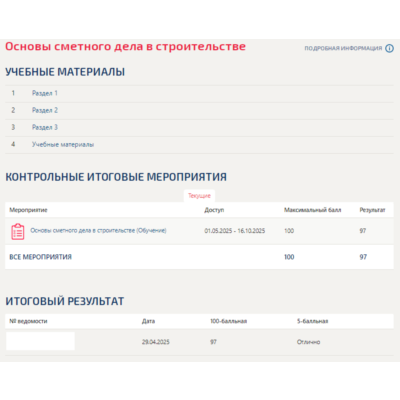
Task: Click the УЧЕБНЫЕ МАТЕРИАЛЫ heading
Action: [65, 72]
